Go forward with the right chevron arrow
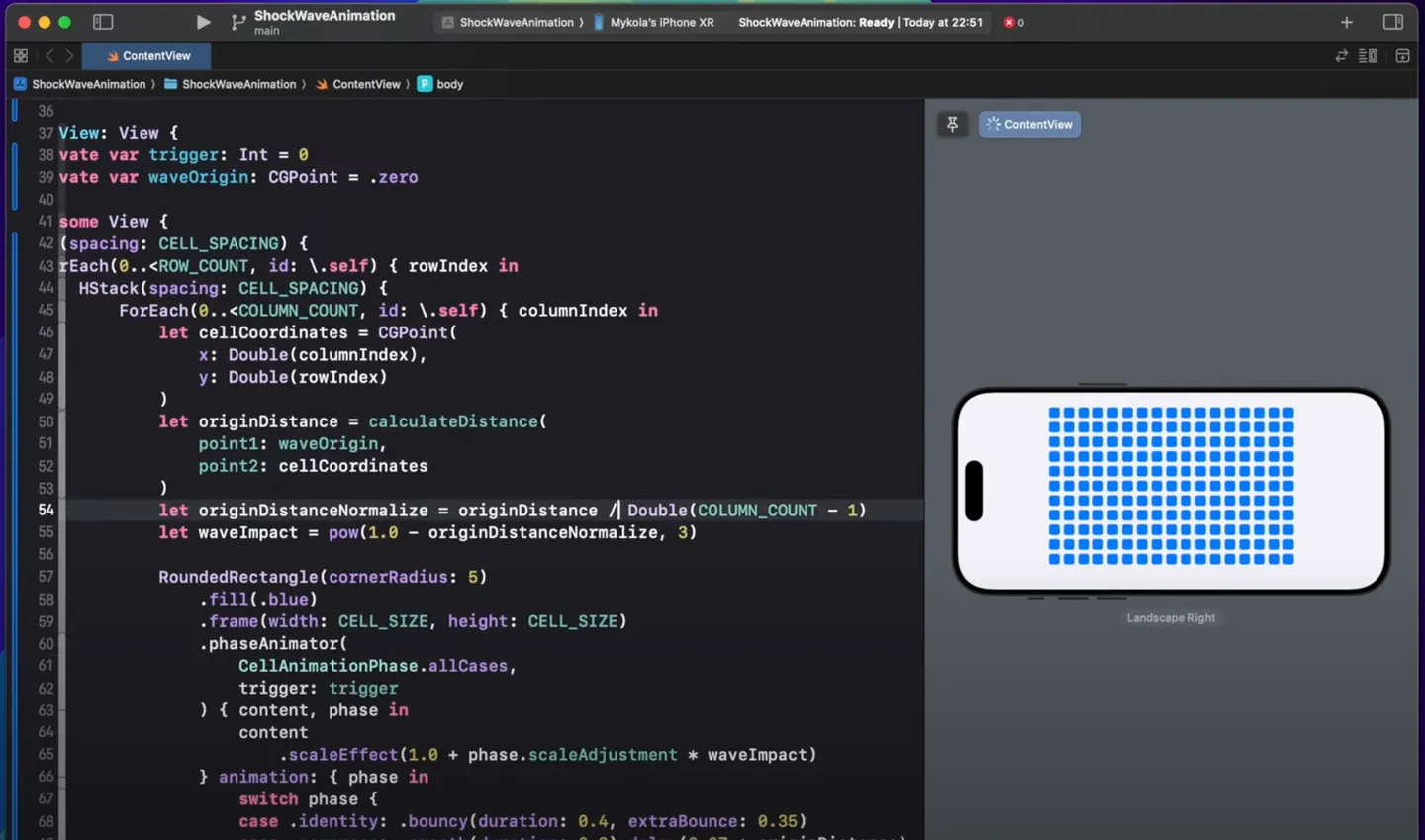Image resolution: width=1425 pixels, height=840 pixels. (x=69, y=56)
